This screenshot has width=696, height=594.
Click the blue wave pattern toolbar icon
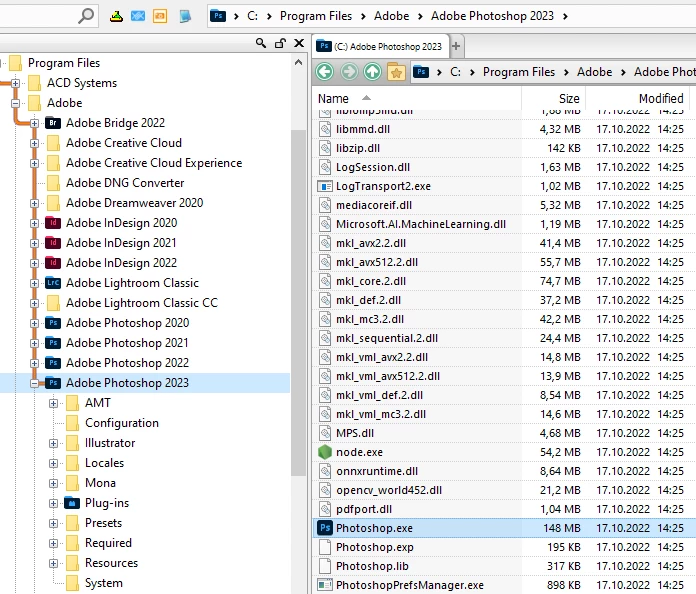138,16
